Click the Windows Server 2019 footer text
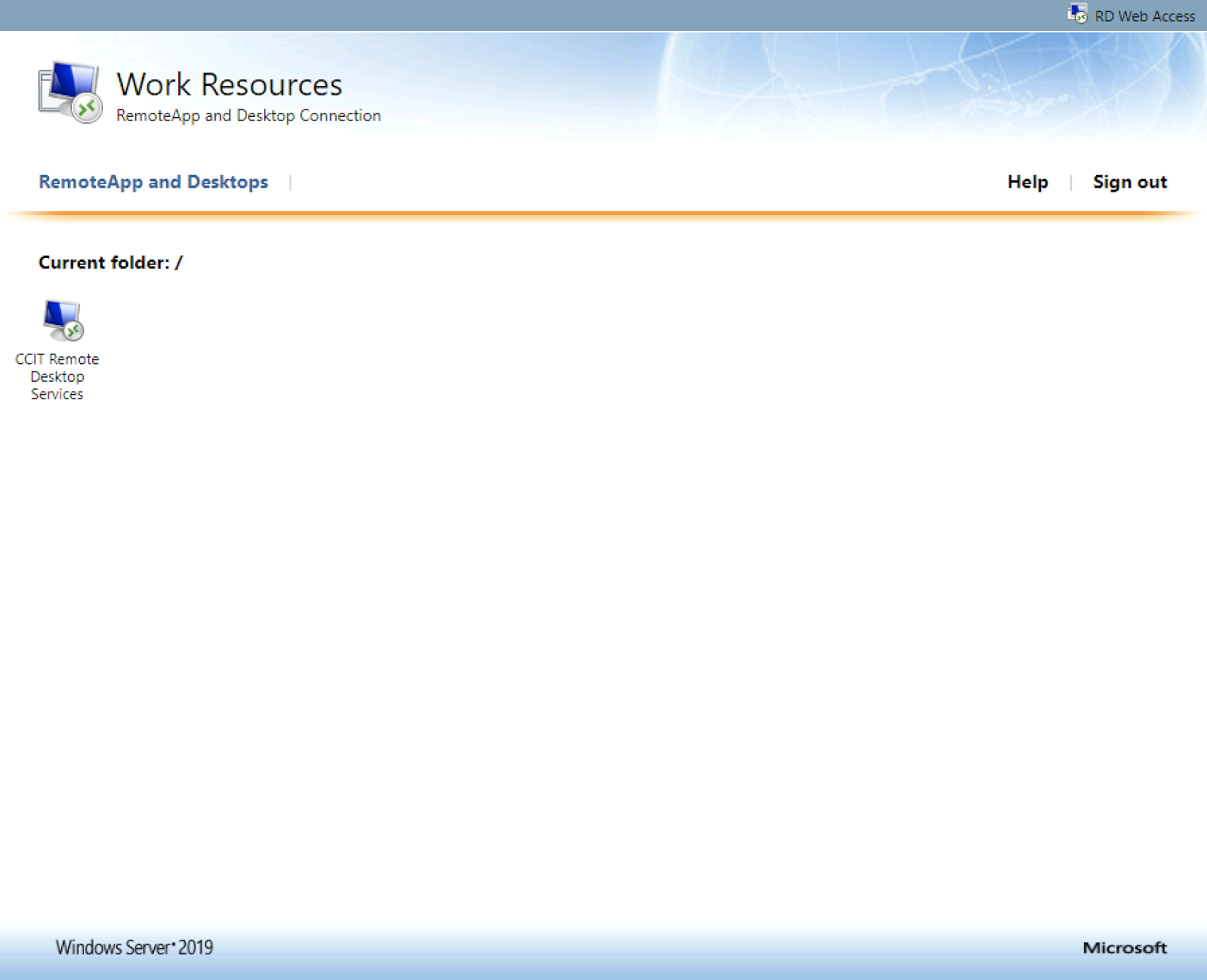 (x=134, y=948)
